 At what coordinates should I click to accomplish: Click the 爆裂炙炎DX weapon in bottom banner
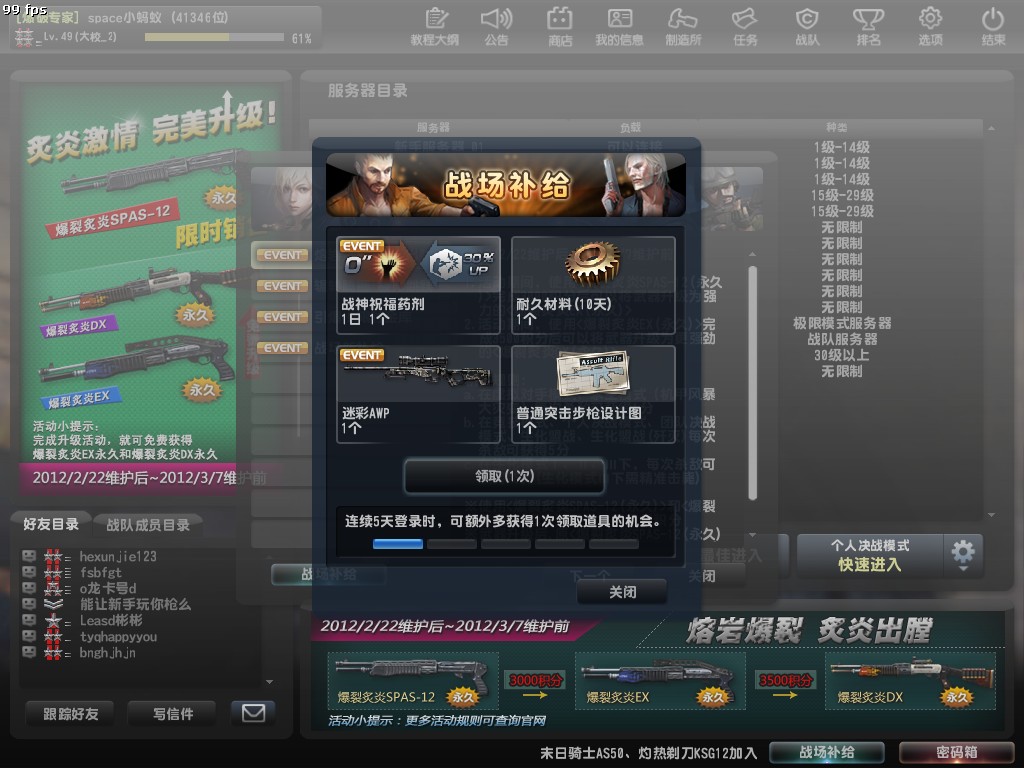(x=910, y=680)
